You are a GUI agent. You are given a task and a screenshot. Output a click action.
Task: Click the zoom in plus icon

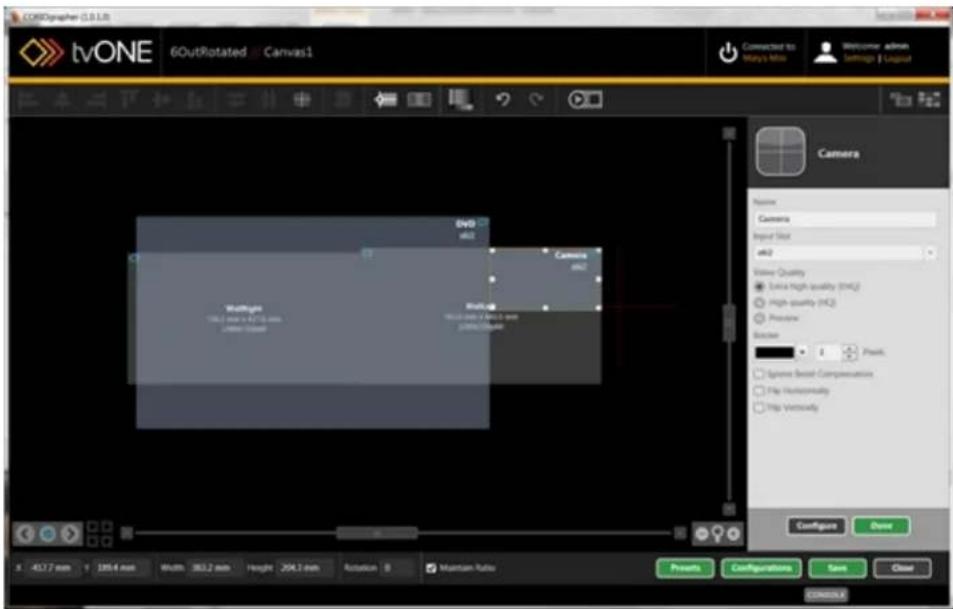[x=734, y=534]
